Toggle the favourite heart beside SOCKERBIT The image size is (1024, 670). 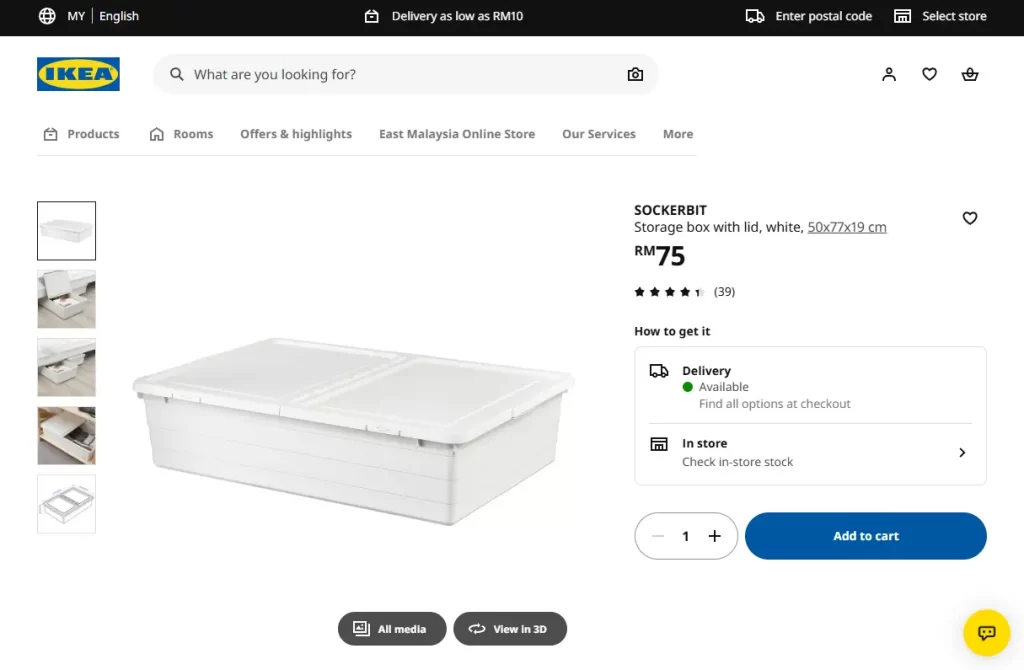click(970, 218)
